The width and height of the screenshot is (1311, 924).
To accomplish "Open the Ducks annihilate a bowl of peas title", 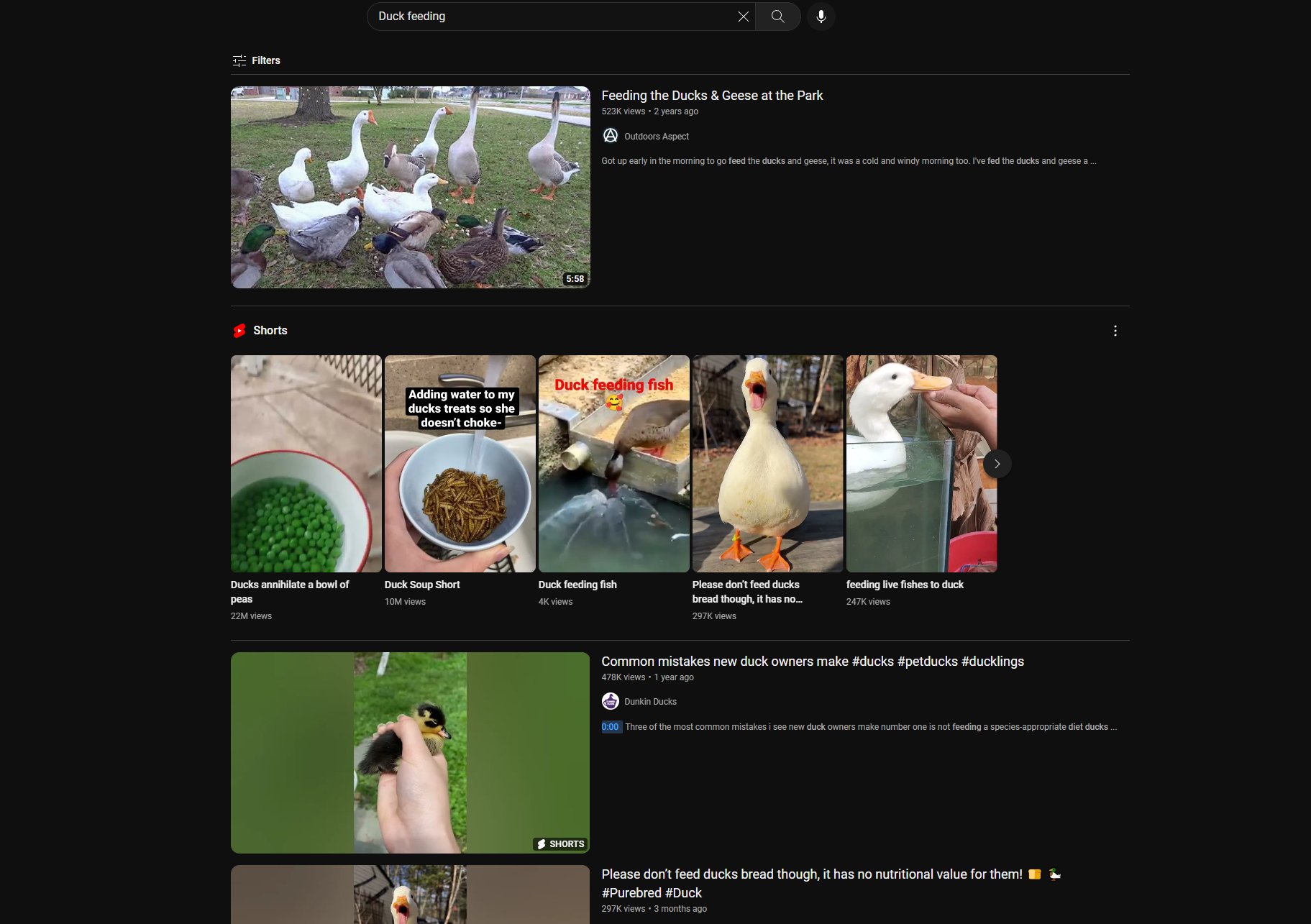I will [x=290, y=592].
